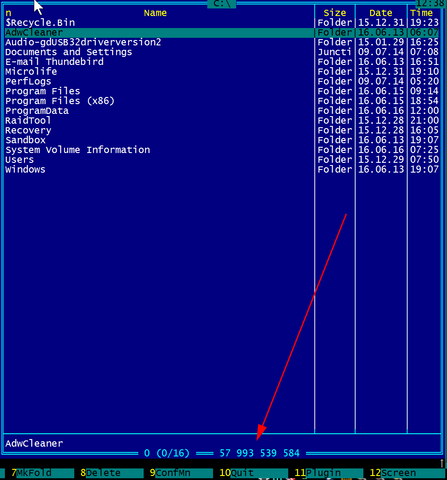Click the time 07:25 of System Volume Information
Viewport: 447px width, 480px height.
click(424, 150)
